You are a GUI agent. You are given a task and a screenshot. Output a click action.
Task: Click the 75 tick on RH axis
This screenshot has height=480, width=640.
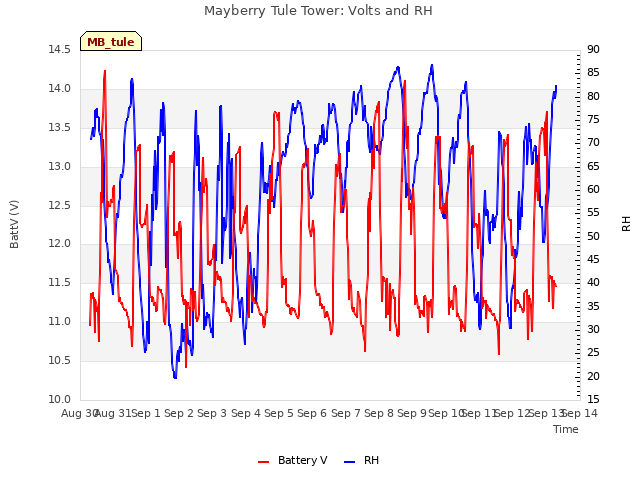pyautogui.click(x=593, y=120)
